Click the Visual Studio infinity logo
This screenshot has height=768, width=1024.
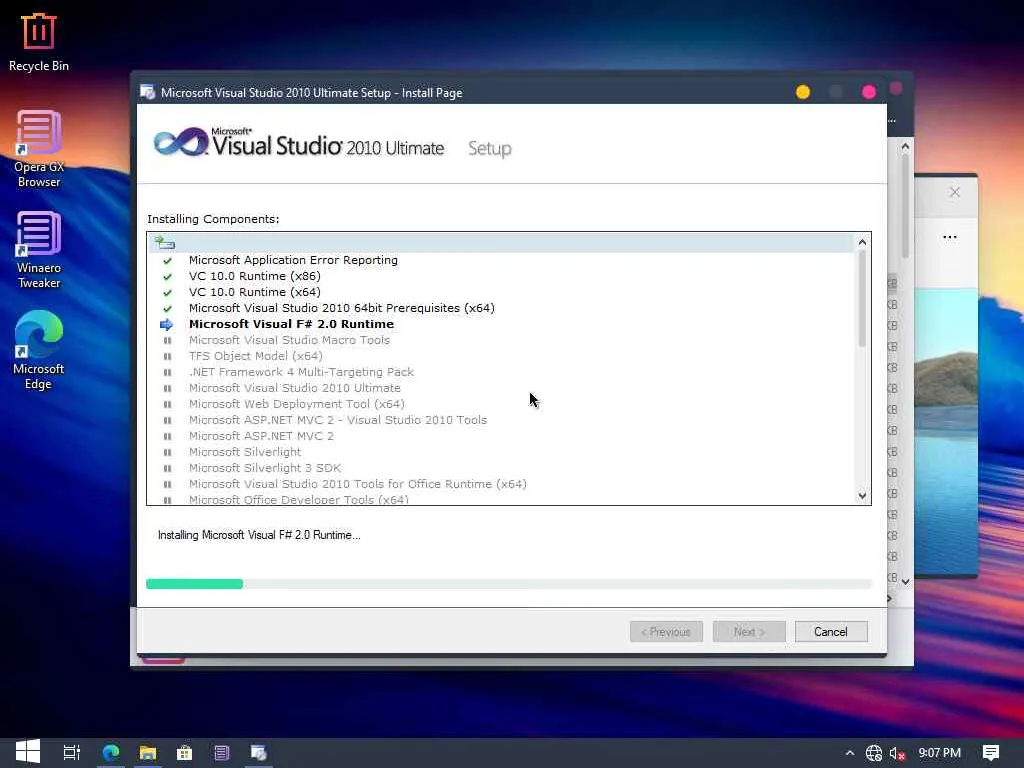point(180,142)
